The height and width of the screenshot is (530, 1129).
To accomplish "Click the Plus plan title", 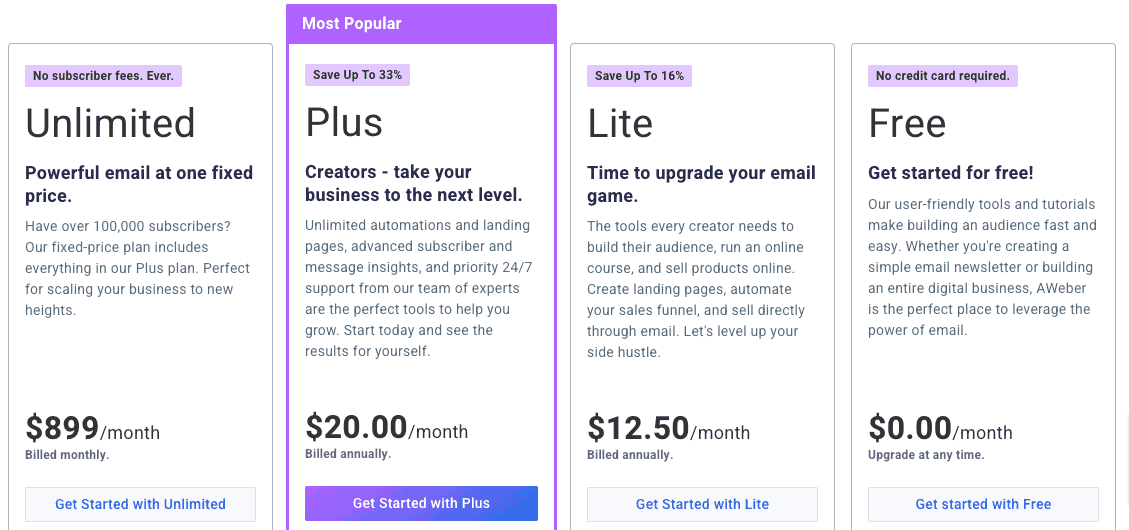I will (344, 122).
